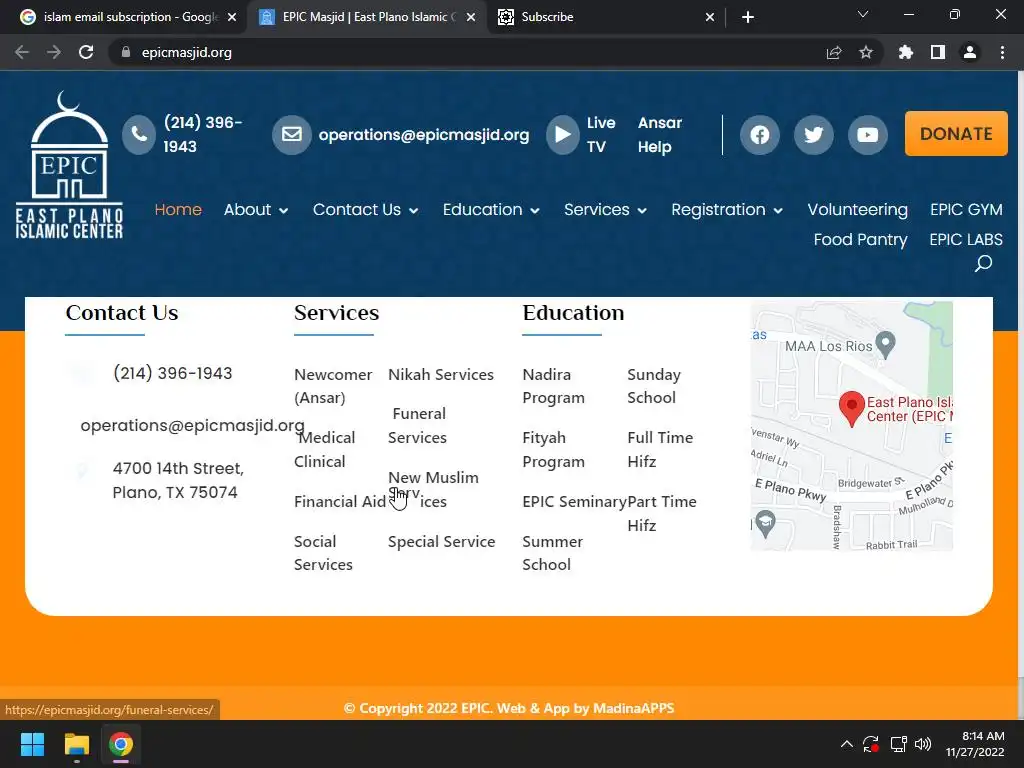Open Fityah Program link
Viewport: 1024px width, 768px height.
click(x=553, y=449)
